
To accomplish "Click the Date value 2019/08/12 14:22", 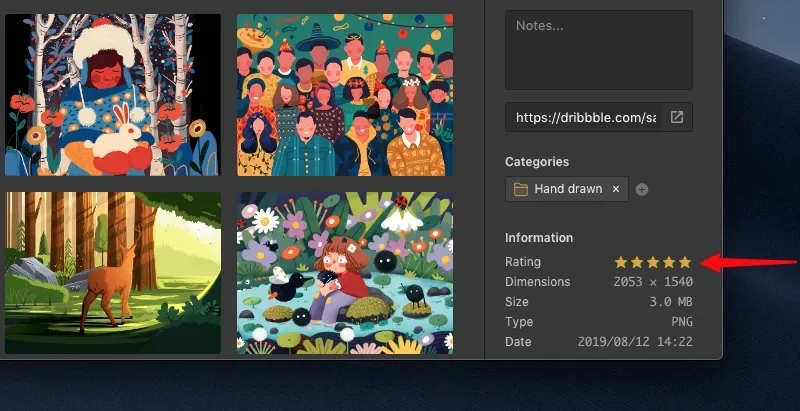I will pyautogui.click(x=635, y=342).
